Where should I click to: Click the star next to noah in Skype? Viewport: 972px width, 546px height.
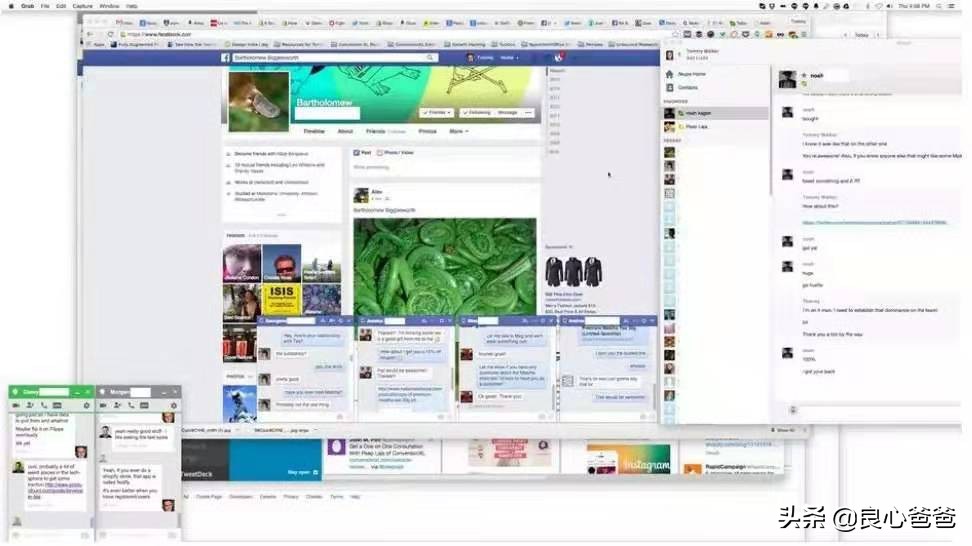pyautogui.click(x=805, y=75)
